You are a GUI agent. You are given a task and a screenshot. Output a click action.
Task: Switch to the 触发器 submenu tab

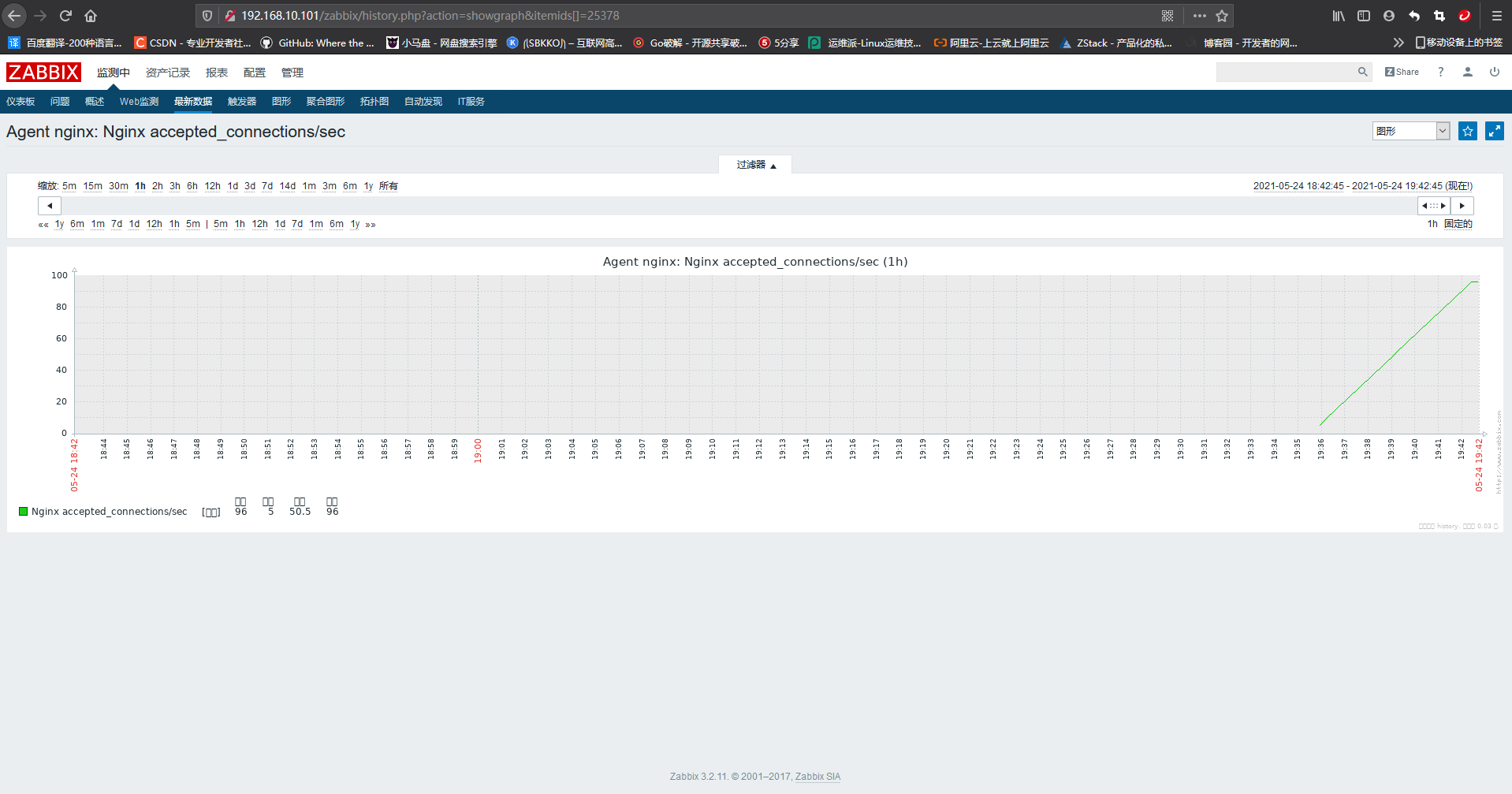click(242, 102)
